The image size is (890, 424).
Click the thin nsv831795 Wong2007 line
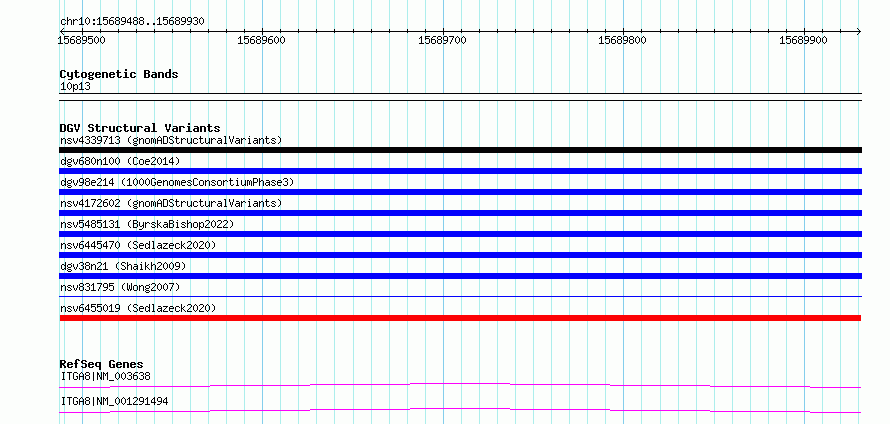(x=460, y=296)
